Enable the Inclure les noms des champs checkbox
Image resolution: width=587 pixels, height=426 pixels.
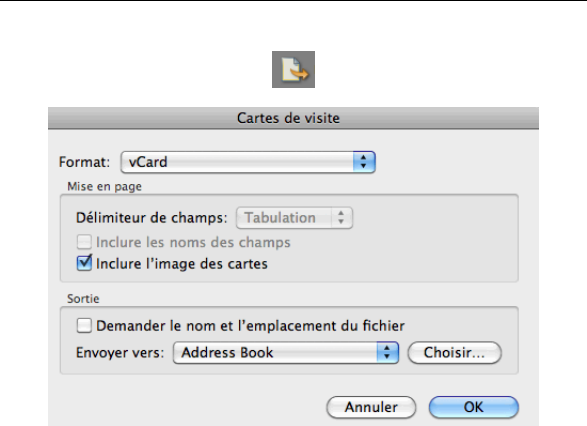pos(84,242)
